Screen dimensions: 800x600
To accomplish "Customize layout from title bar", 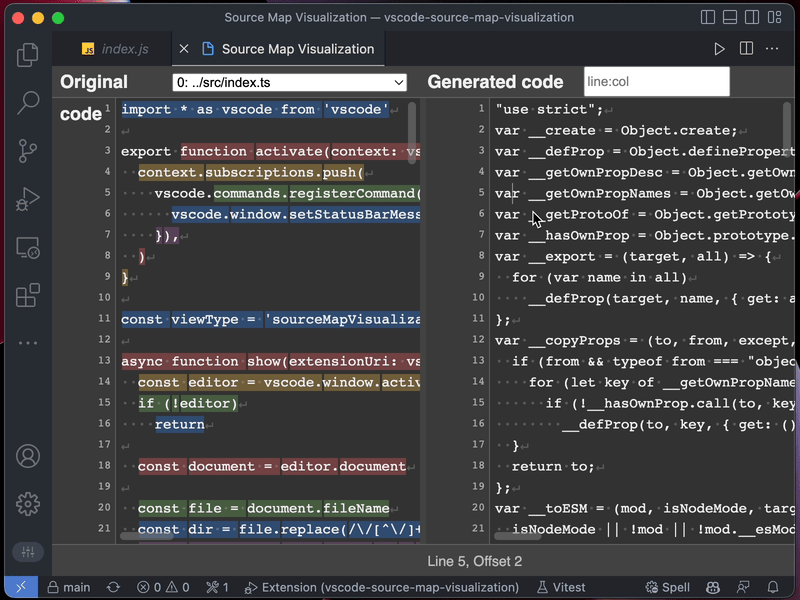I will click(774, 17).
